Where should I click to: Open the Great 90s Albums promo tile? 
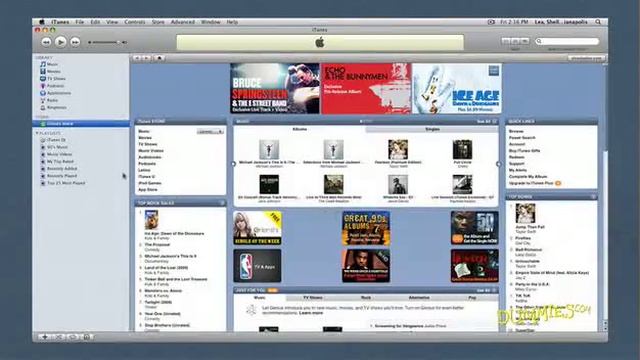pos(366,228)
